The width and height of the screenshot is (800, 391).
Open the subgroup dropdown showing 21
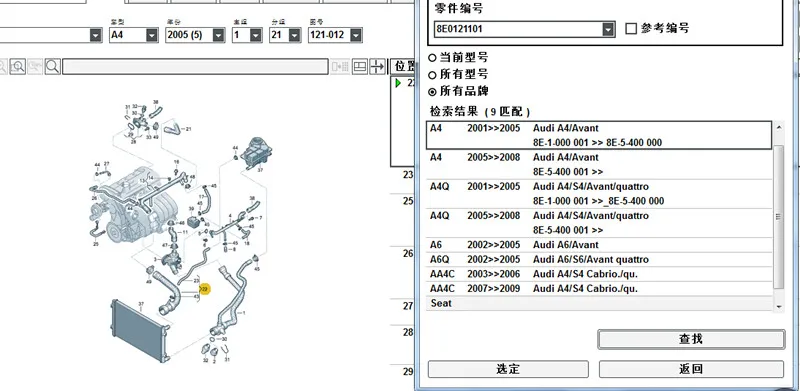coord(294,35)
